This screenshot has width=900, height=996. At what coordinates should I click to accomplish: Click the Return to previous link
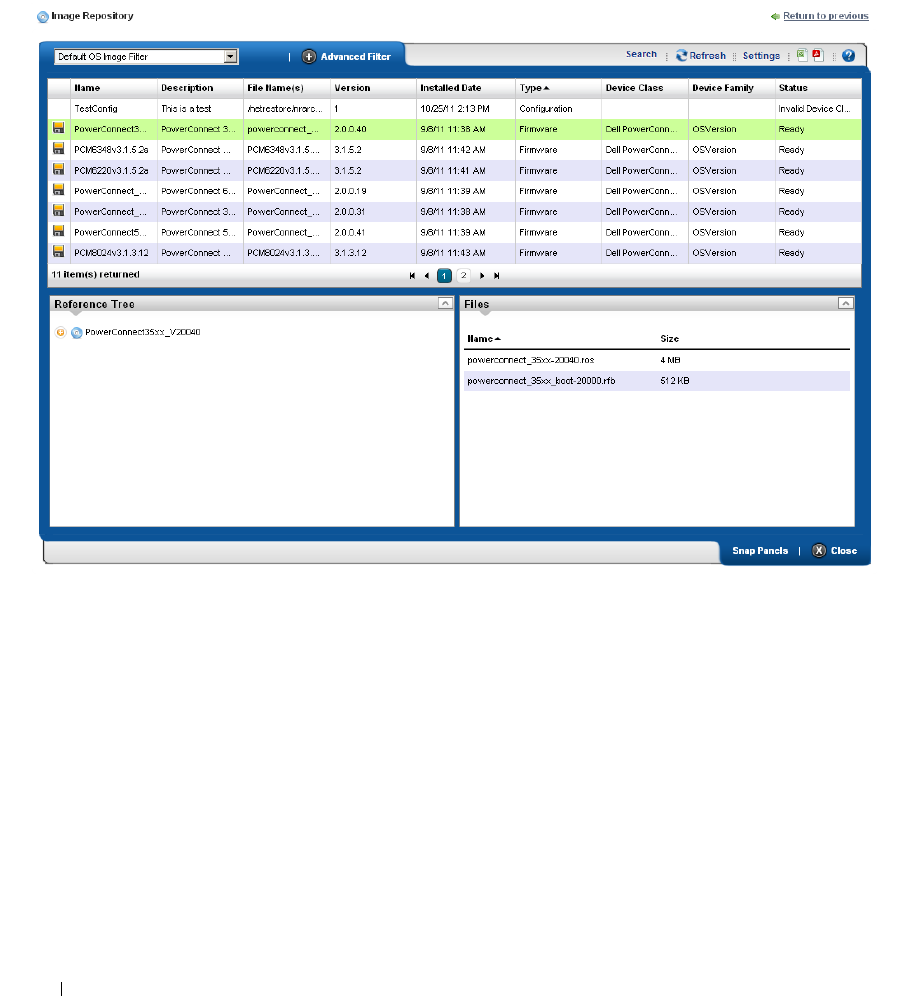[826, 16]
